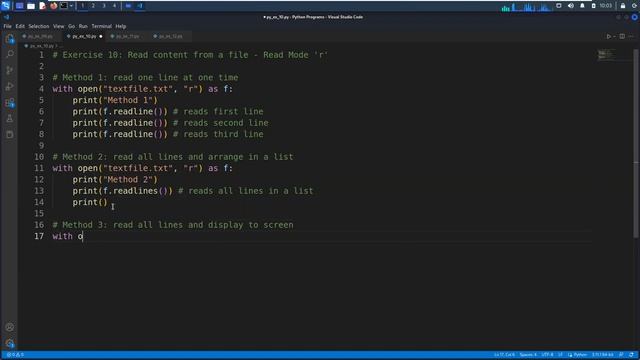640x360 pixels.
Task: Open the activity bar icon below Testing
Action: point(9,134)
